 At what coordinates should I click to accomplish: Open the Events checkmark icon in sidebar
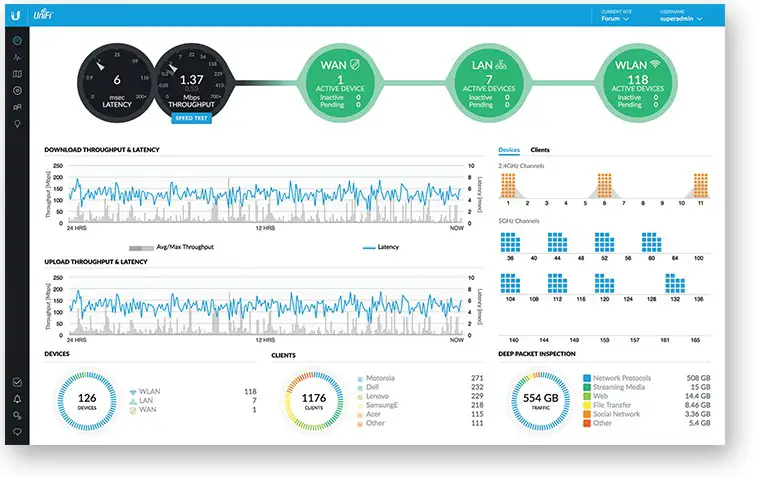(x=17, y=382)
